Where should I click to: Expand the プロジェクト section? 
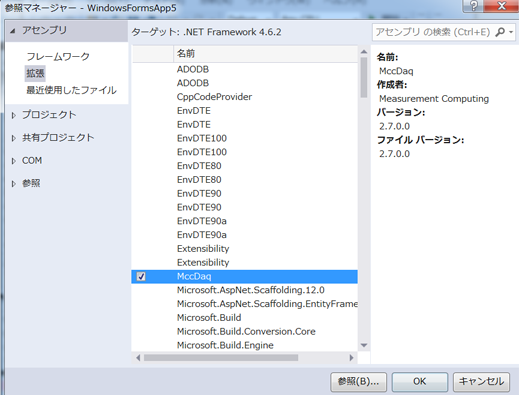(13, 115)
